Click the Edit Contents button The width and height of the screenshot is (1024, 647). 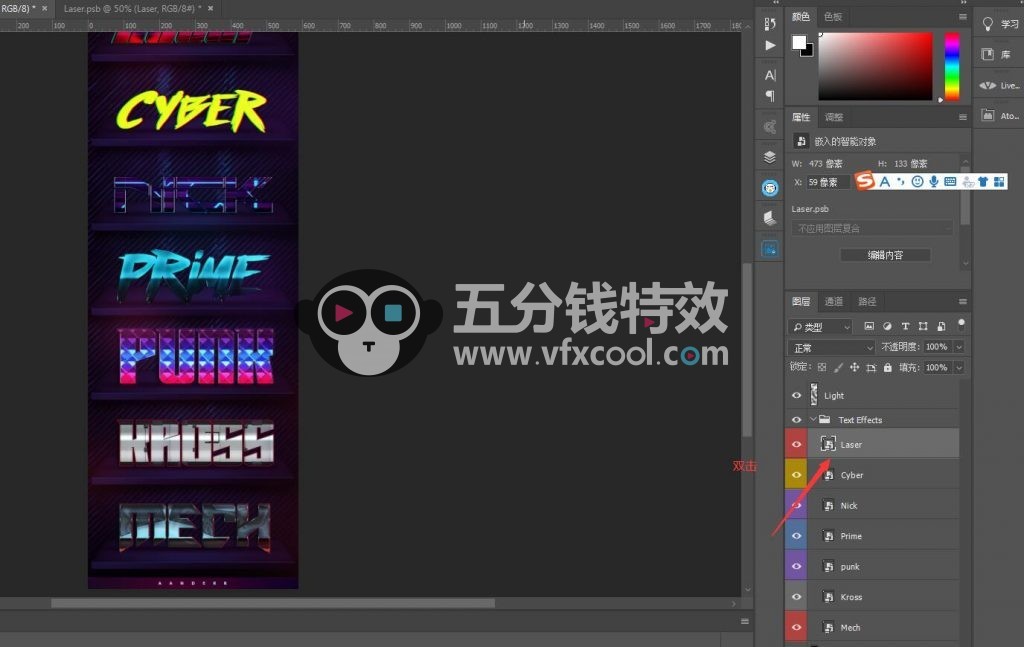coord(885,255)
